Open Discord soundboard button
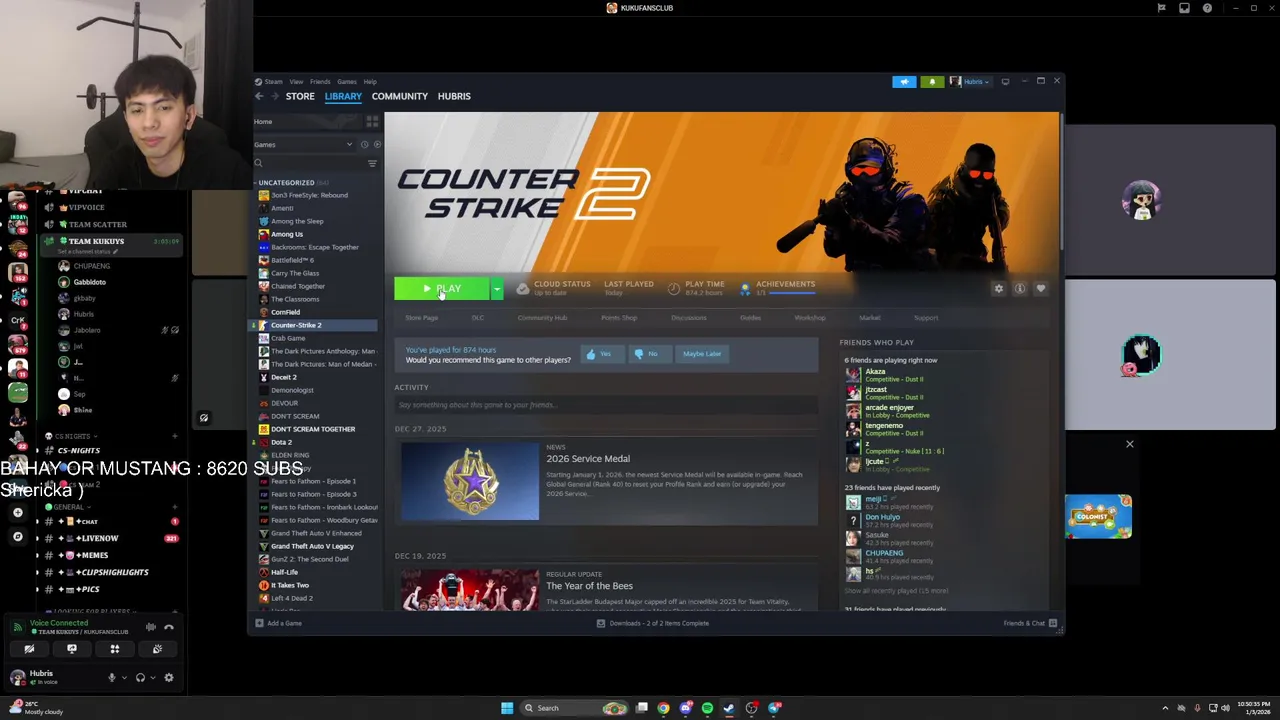 tap(157, 649)
